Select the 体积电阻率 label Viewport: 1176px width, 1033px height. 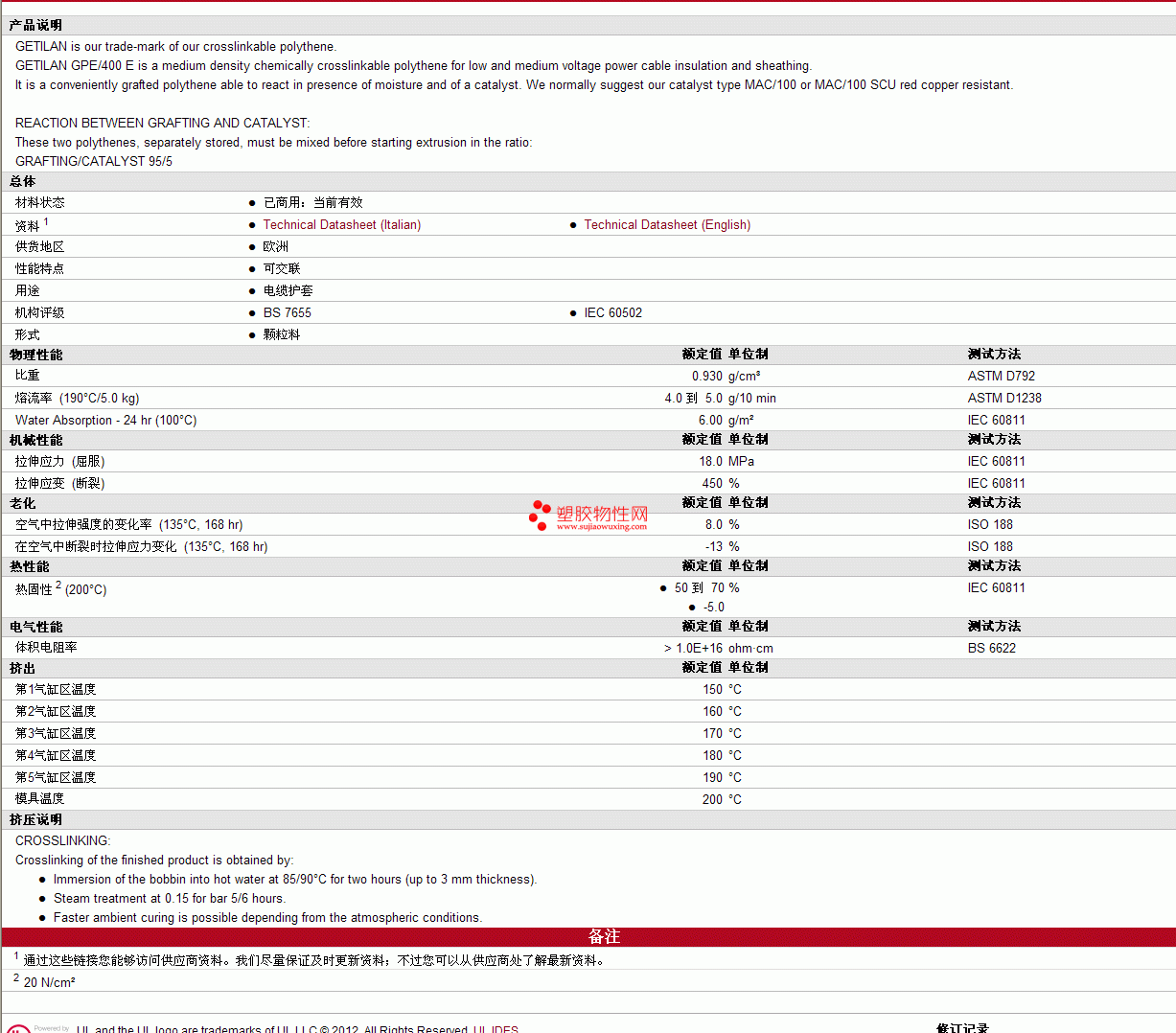(46, 648)
